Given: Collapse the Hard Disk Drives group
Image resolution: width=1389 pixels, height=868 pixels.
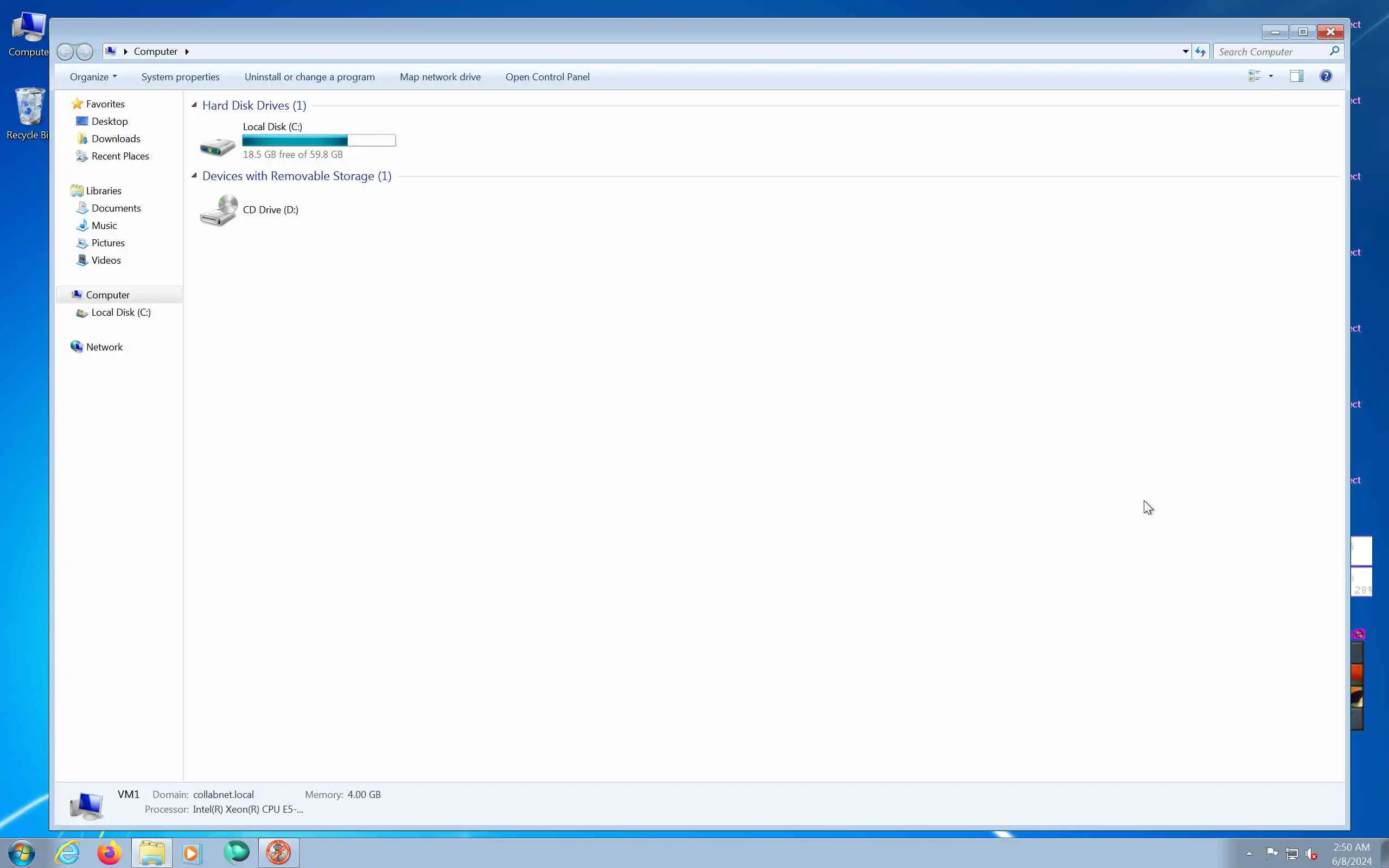Looking at the screenshot, I should coord(194,105).
